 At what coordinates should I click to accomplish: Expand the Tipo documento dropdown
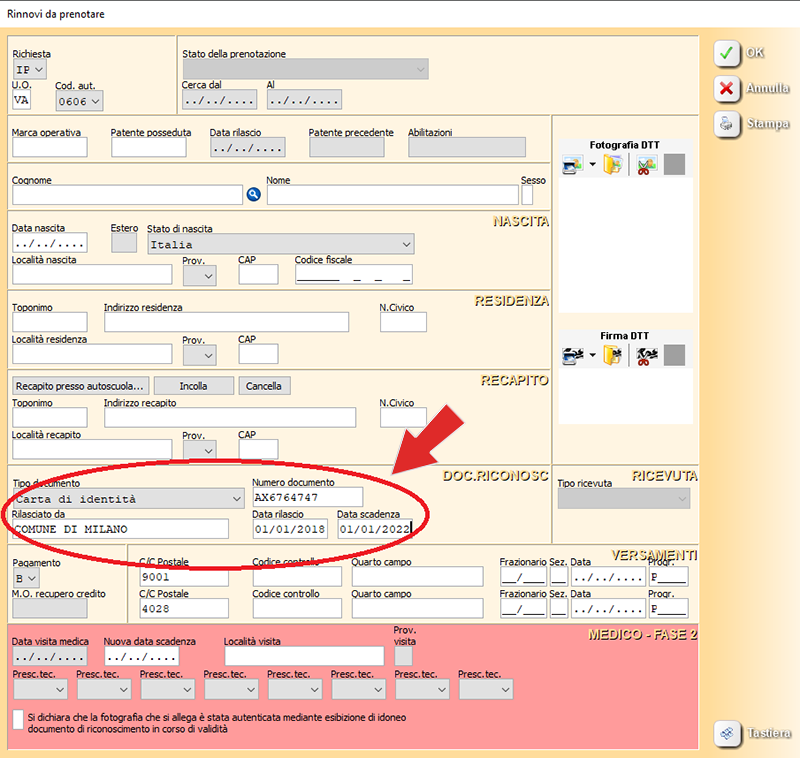tap(236, 498)
